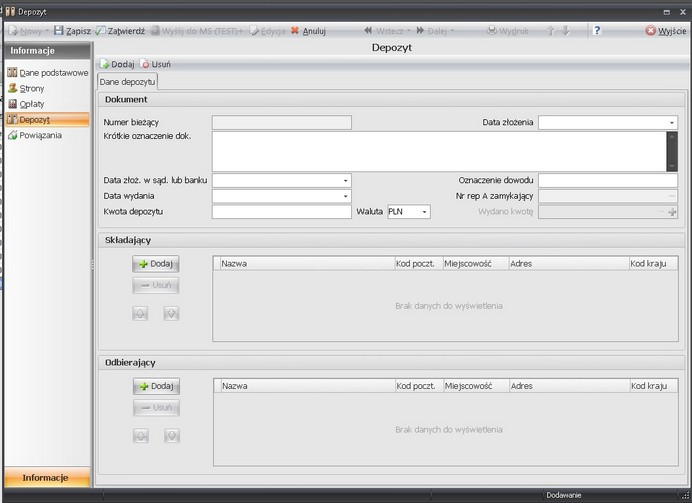Open Data złoż. w sąd. lub banku dropdown
692x503 pixels.
click(x=346, y=181)
